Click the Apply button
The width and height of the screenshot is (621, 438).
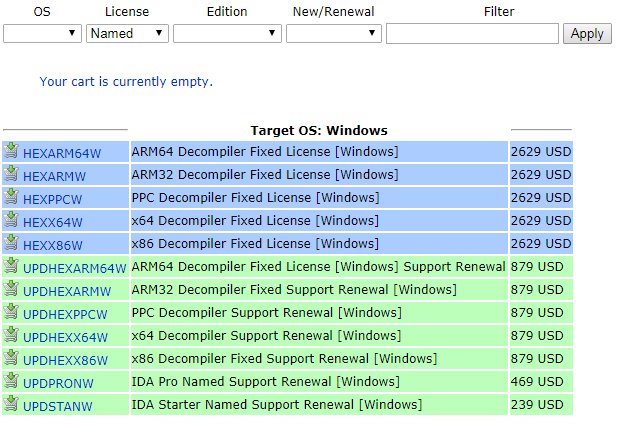587,34
